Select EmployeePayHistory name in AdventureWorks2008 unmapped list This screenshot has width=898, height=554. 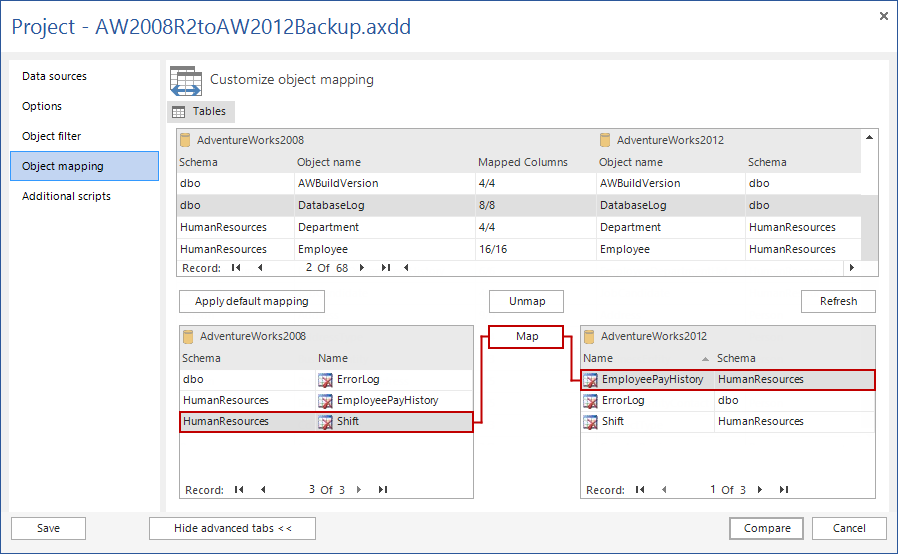point(388,400)
